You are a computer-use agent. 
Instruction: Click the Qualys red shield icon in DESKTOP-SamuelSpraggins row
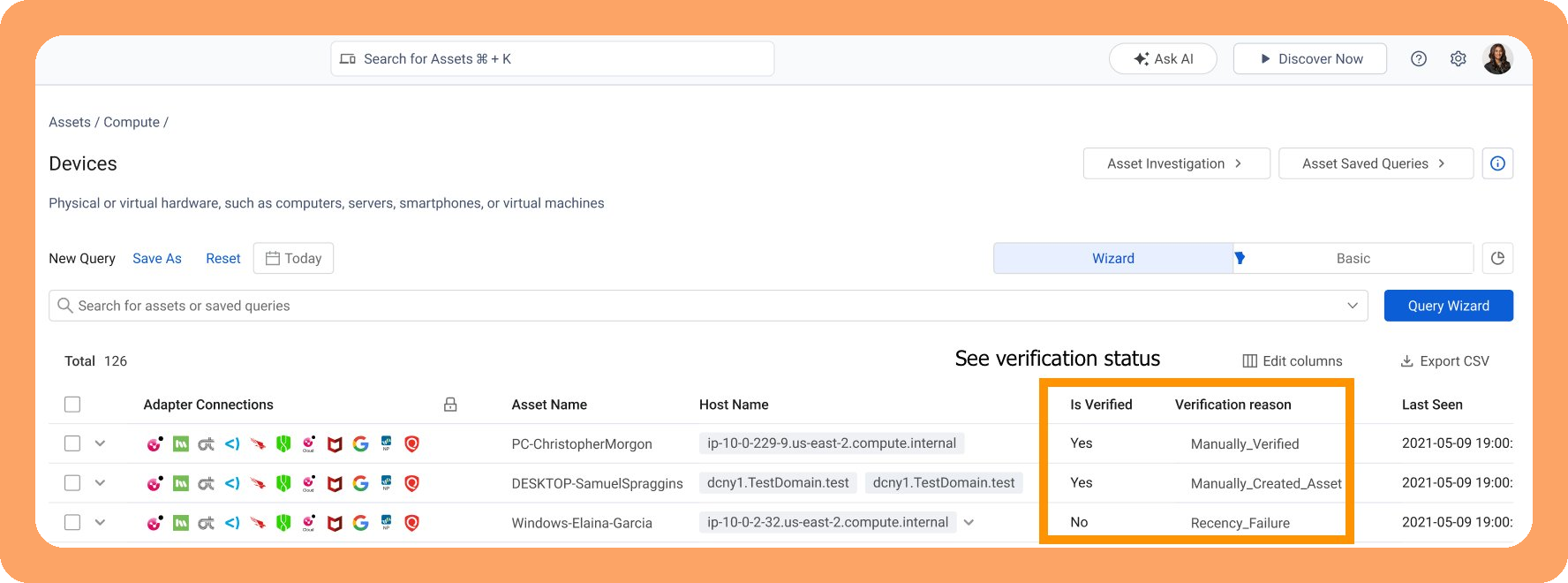[411, 484]
